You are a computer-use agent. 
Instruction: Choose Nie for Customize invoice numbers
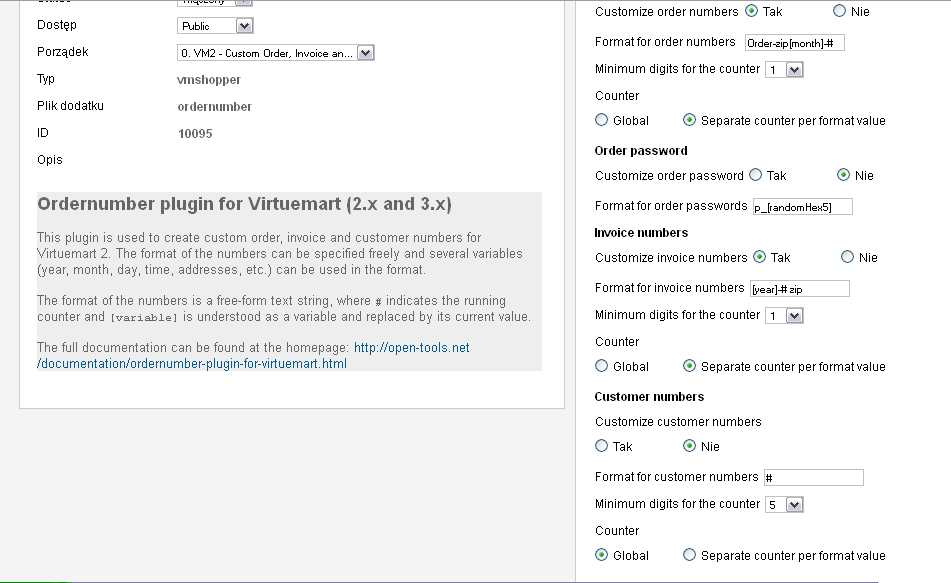[x=848, y=257]
